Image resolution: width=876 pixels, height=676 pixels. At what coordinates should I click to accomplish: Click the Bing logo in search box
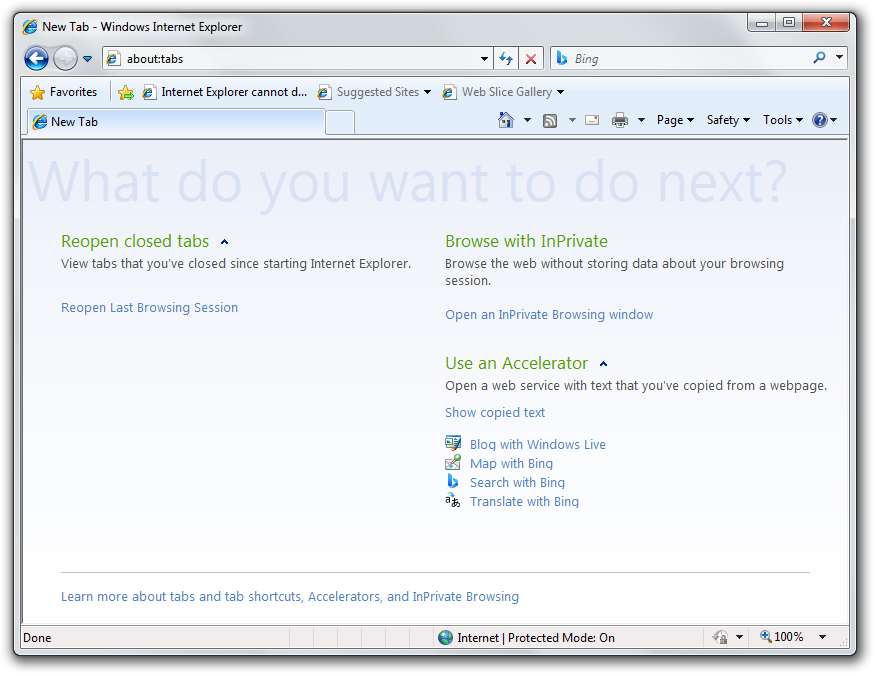pyautogui.click(x=562, y=58)
